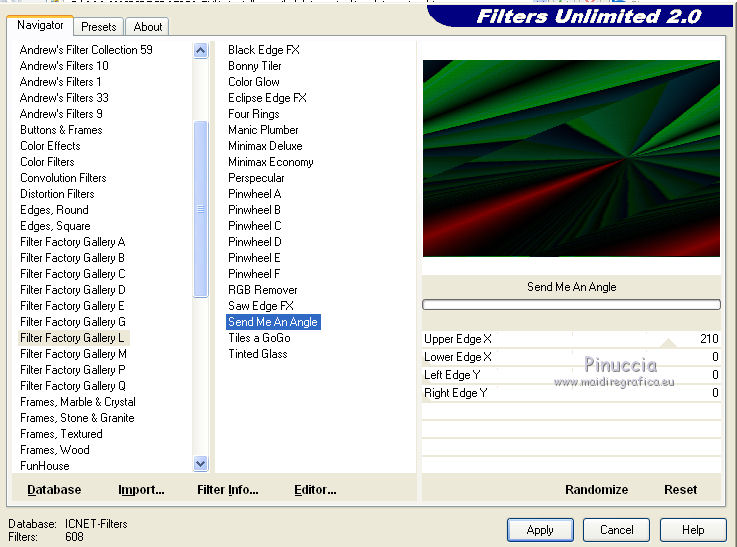
Task: Click the Left Edge Y slider
Action: [571, 375]
